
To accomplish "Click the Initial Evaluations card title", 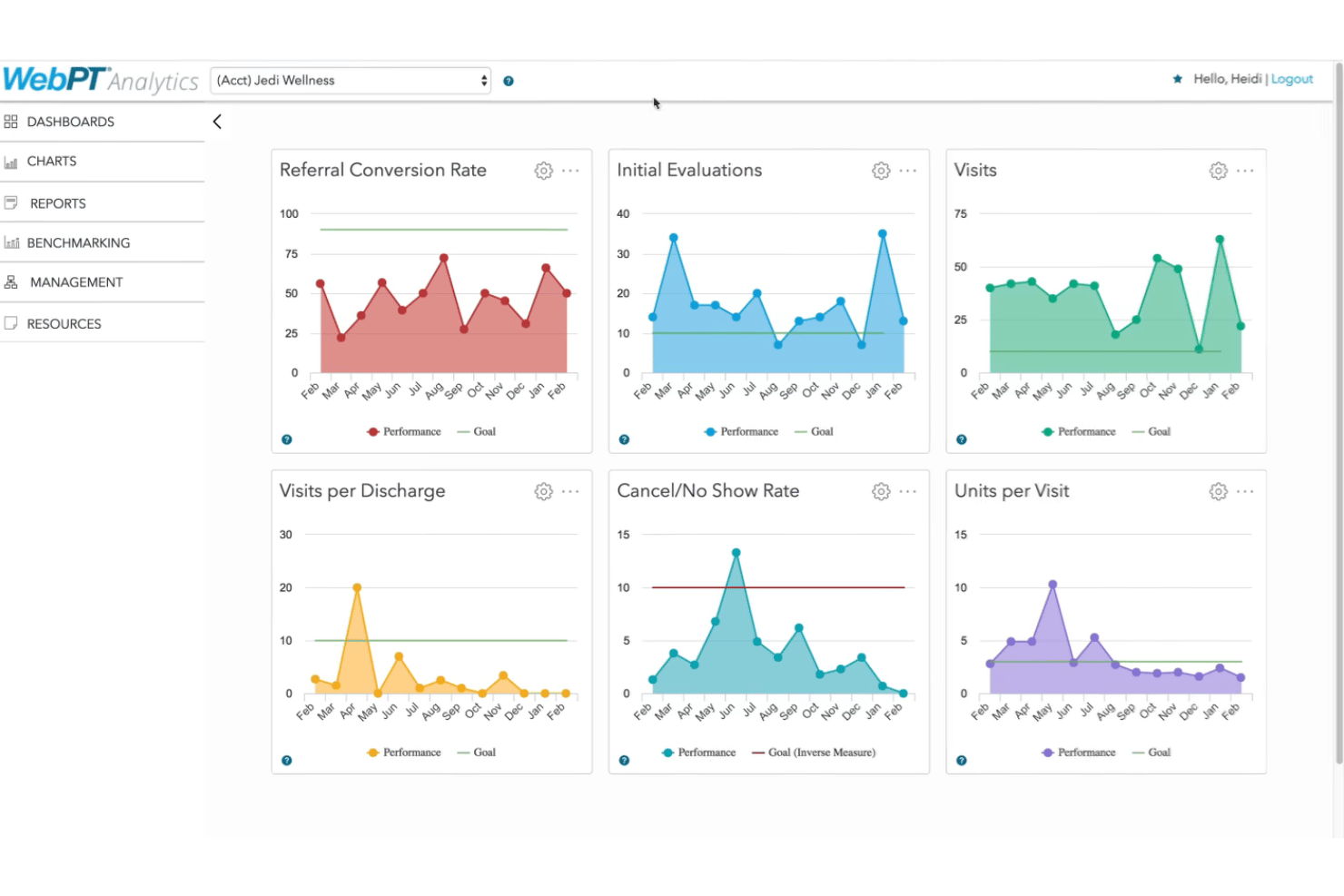I will pos(689,170).
